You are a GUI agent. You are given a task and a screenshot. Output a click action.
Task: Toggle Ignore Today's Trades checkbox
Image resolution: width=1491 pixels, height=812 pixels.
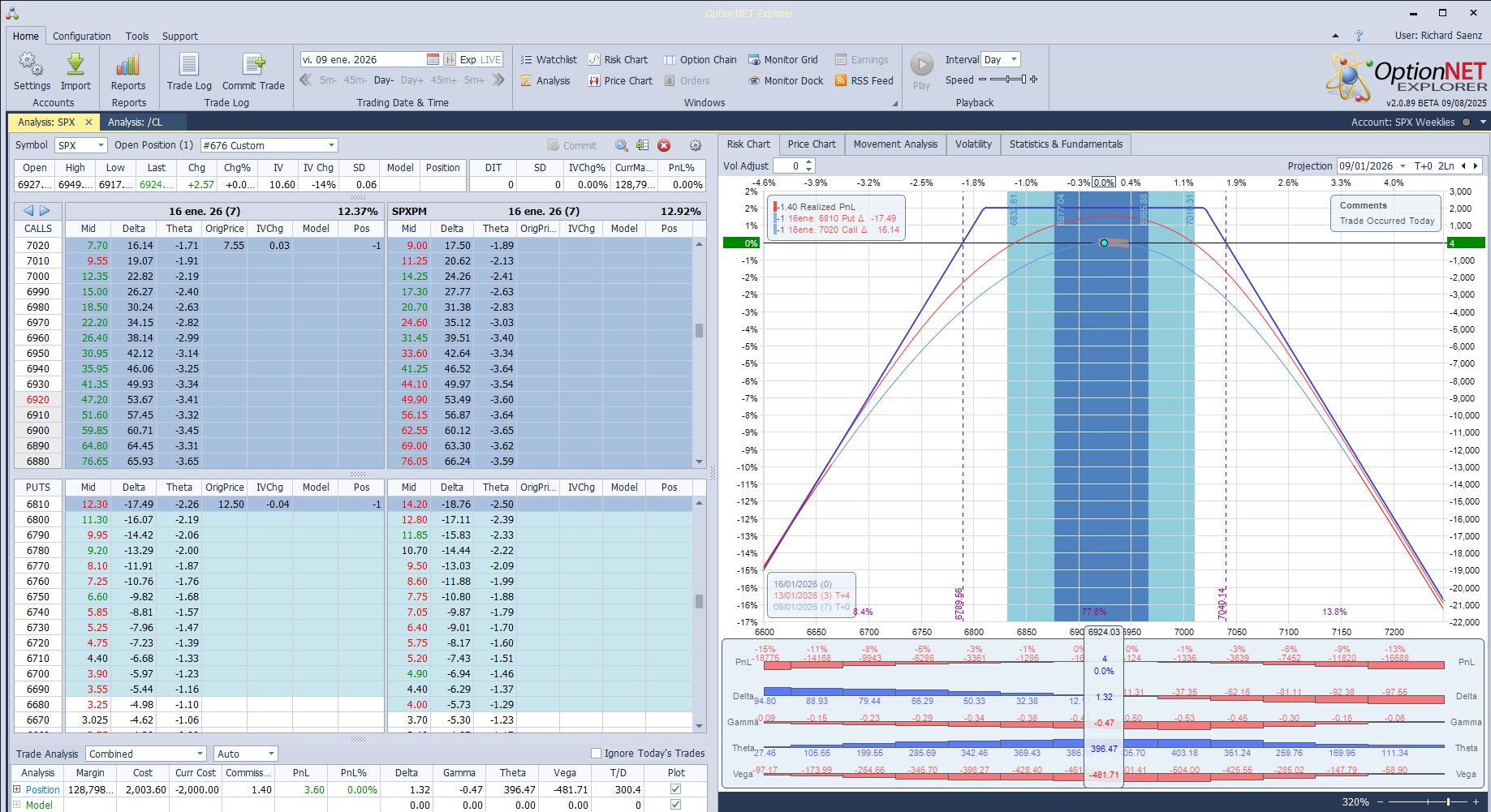(x=597, y=753)
